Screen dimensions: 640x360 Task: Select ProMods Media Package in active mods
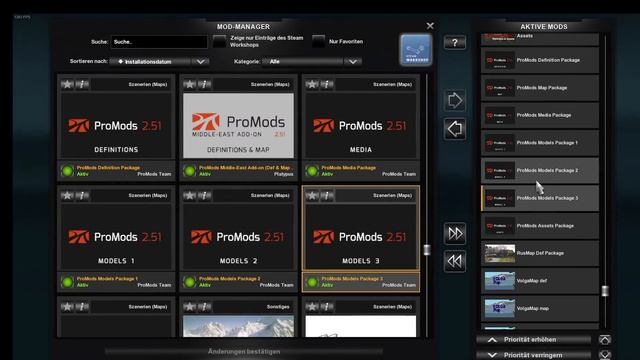pos(540,115)
